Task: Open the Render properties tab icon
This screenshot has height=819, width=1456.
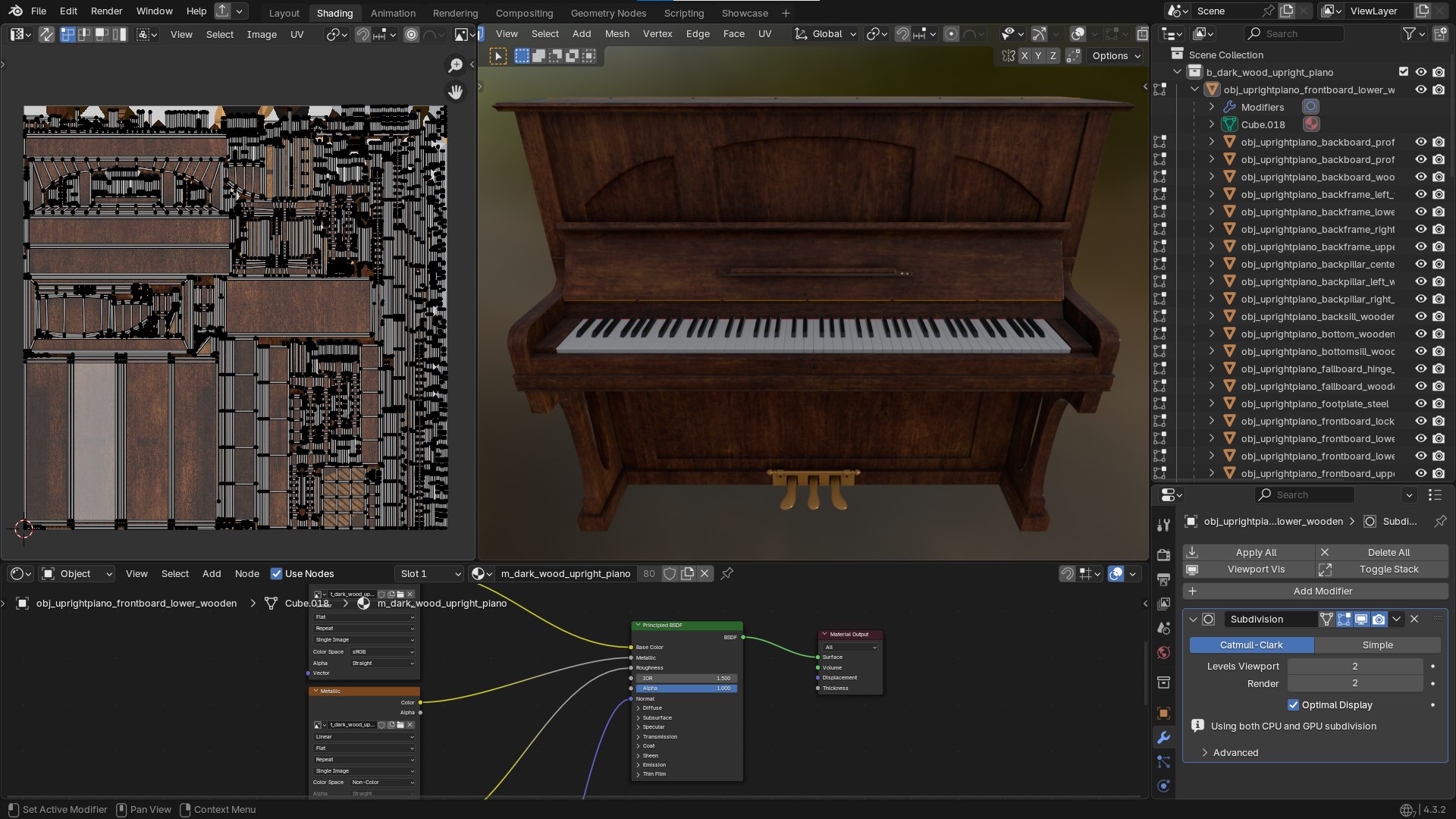Action: pyautogui.click(x=1163, y=555)
